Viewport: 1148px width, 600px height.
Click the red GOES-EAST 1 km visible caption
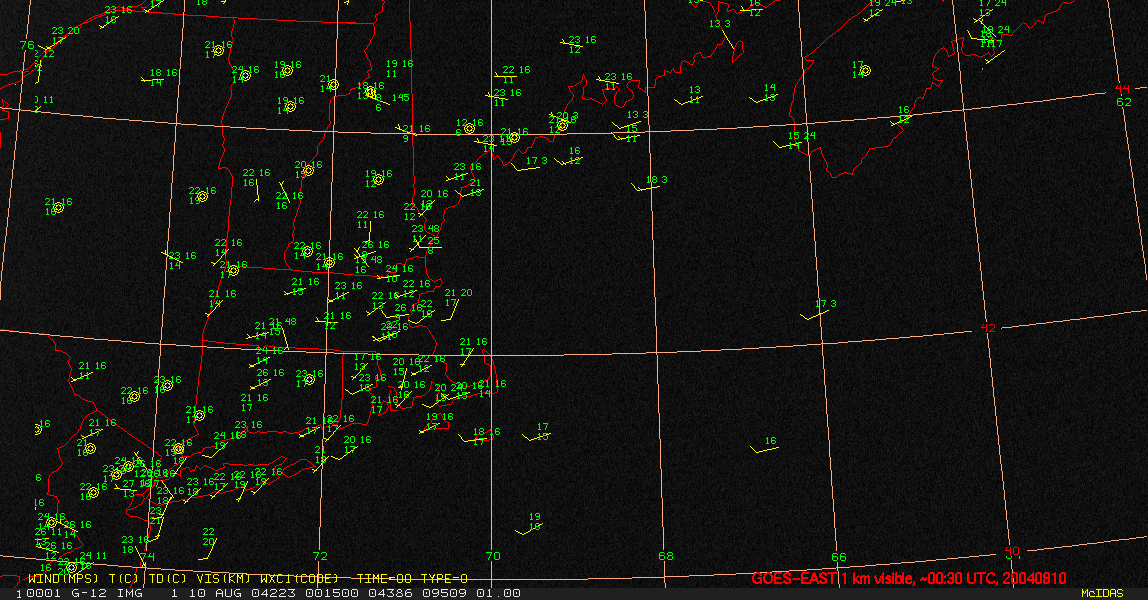(x=909, y=579)
